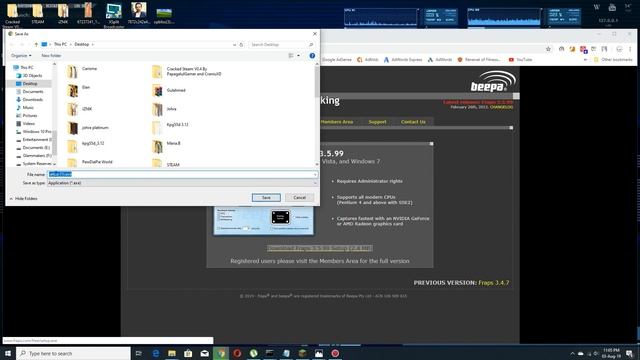Screen dimensions: 640x360
Task: Open Microsoft Store from taskbar
Action: (188, 353)
